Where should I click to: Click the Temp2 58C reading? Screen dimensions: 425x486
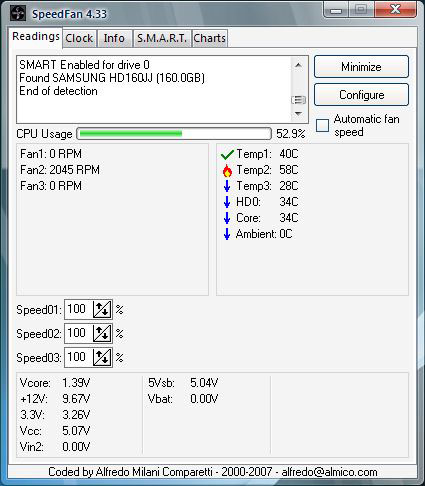point(267,170)
